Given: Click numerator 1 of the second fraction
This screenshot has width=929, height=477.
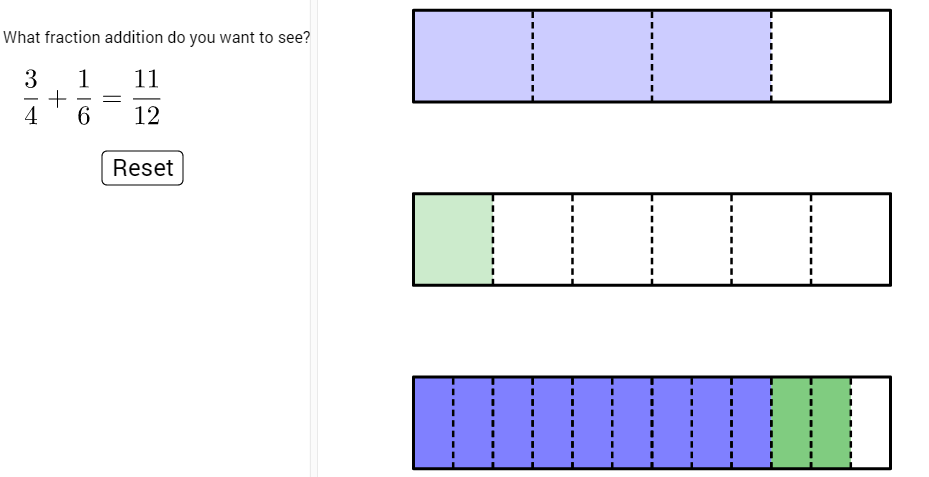Looking at the screenshot, I should [x=83, y=80].
